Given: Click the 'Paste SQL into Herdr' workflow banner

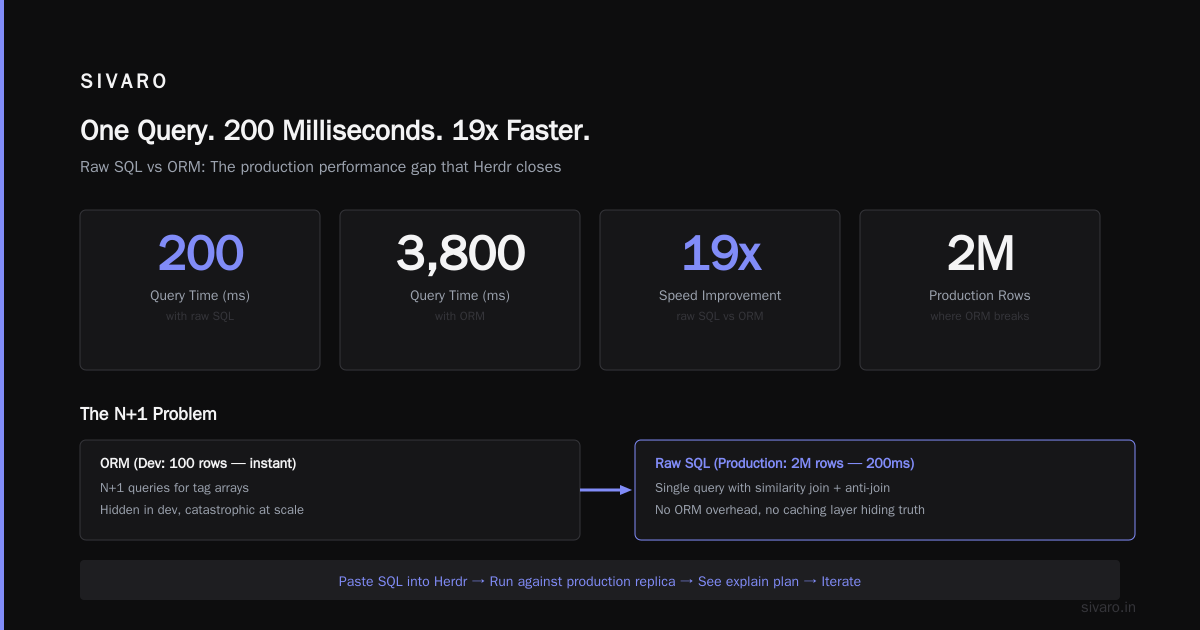Looking at the screenshot, I should pyautogui.click(x=600, y=580).
